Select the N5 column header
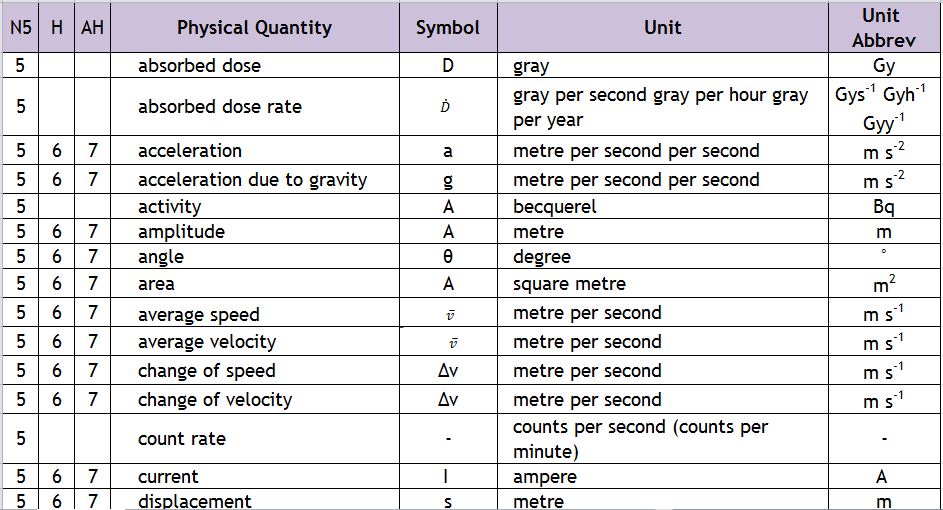The image size is (943, 510). tap(20, 27)
